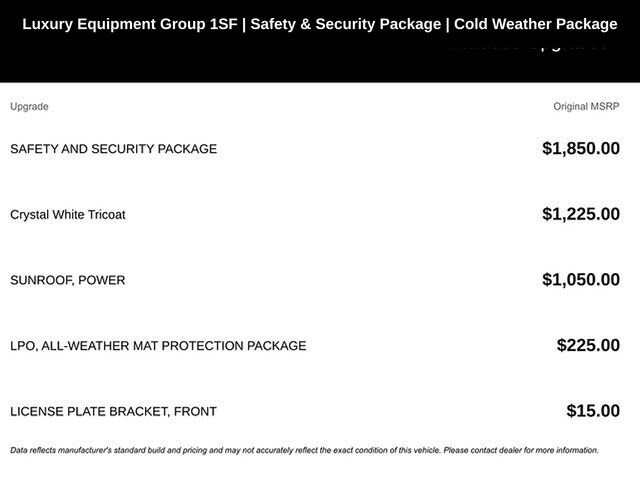
Task: Select the $225.00 price value
Action: 588,346
